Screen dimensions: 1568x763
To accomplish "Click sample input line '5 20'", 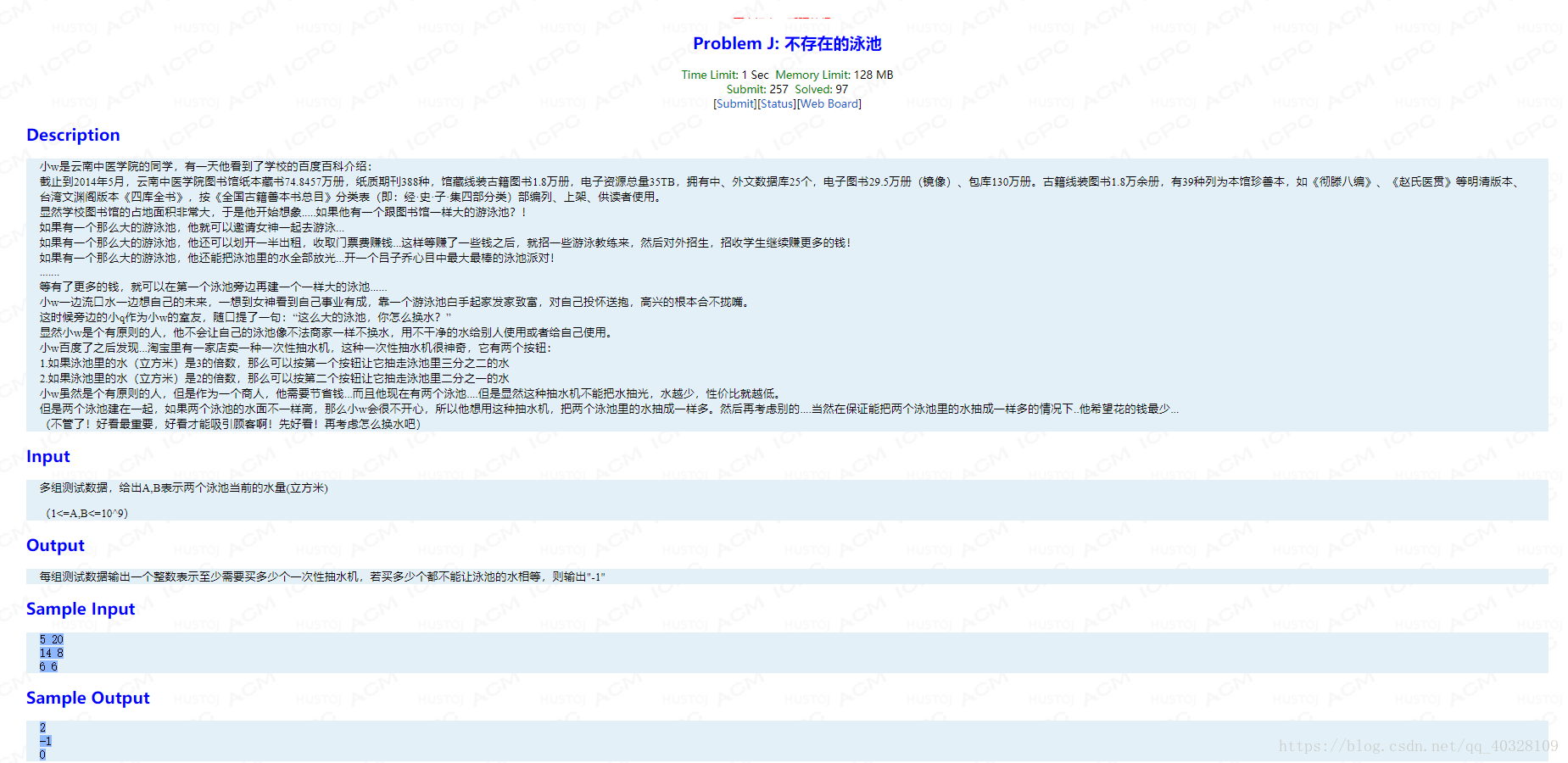I will [x=51, y=639].
